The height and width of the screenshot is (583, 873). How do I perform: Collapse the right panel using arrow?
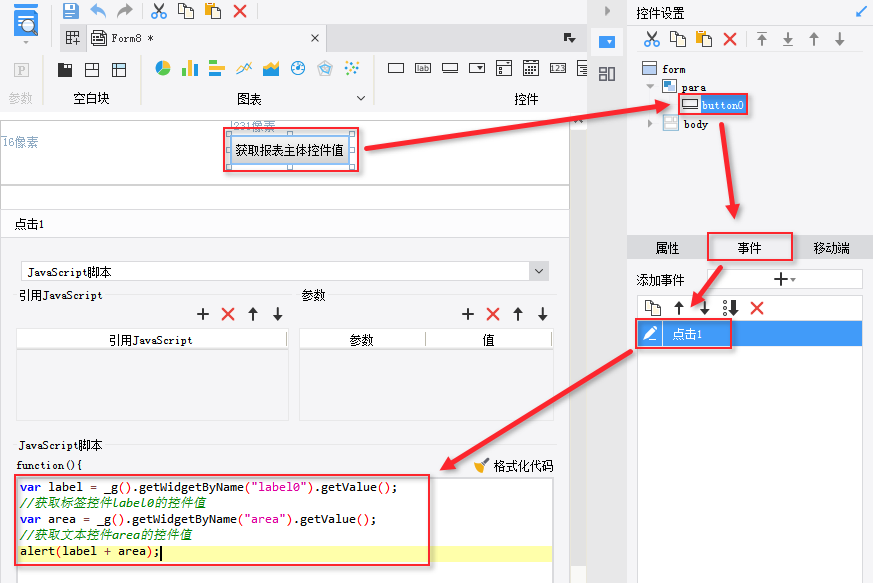click(607, 11)
